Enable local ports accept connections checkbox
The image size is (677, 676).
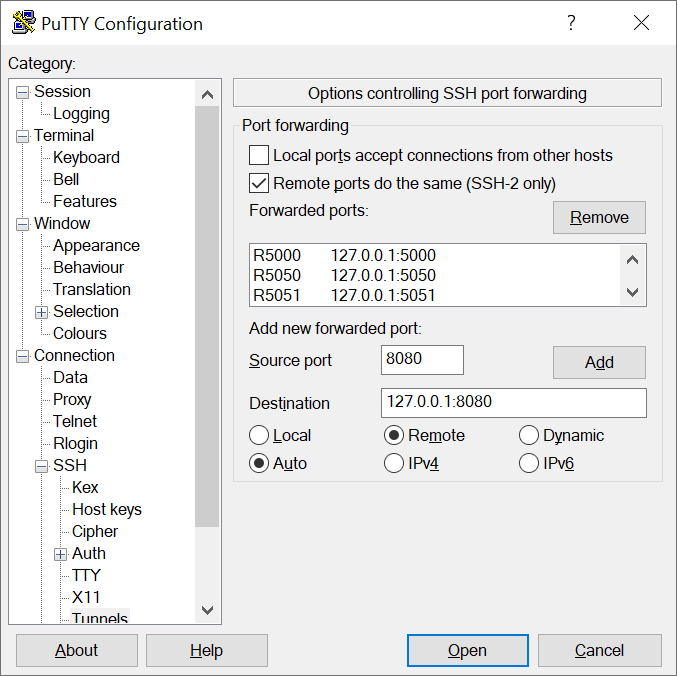(x=259, y=155)
